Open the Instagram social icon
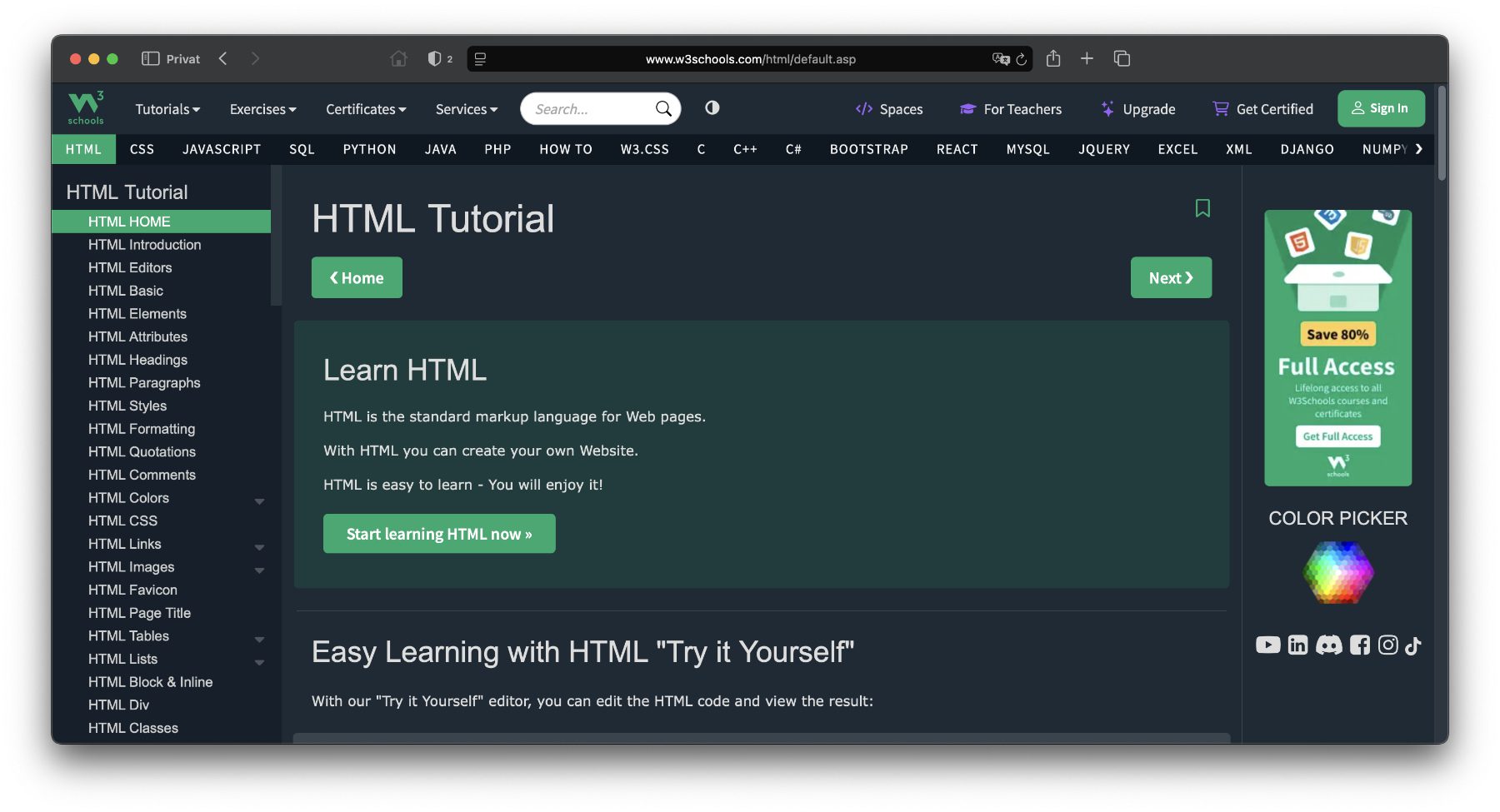 coord(1387,645)
